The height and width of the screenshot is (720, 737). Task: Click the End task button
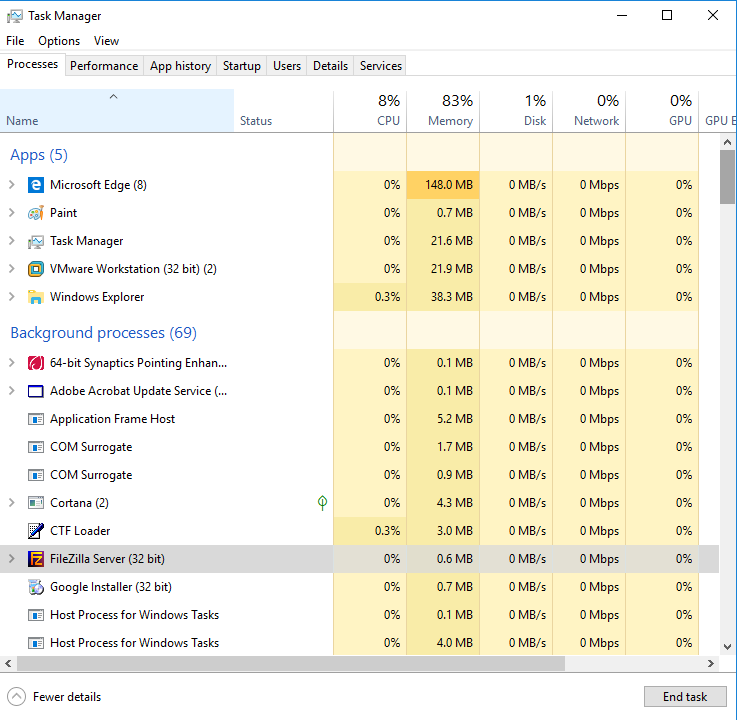click(685, 697)
